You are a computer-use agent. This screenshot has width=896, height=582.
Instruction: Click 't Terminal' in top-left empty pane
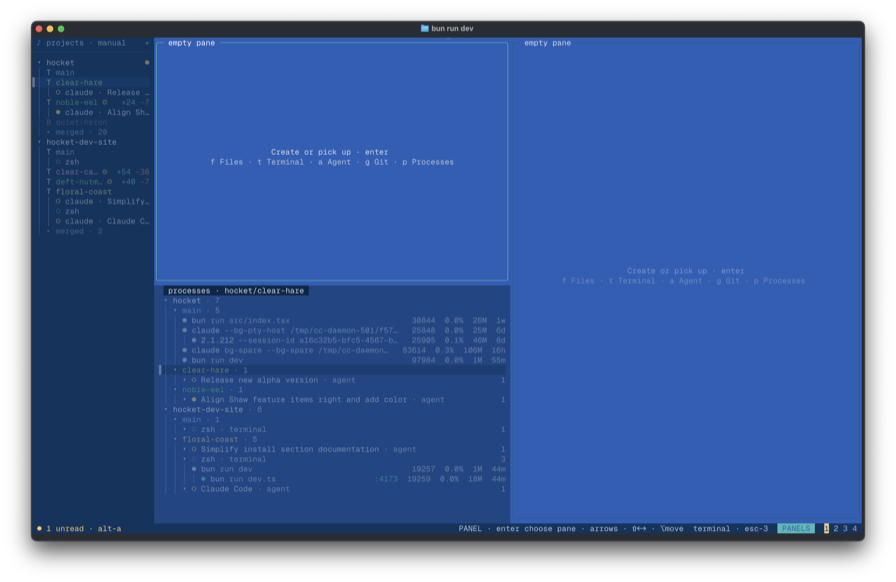click(x=281, y=162)
